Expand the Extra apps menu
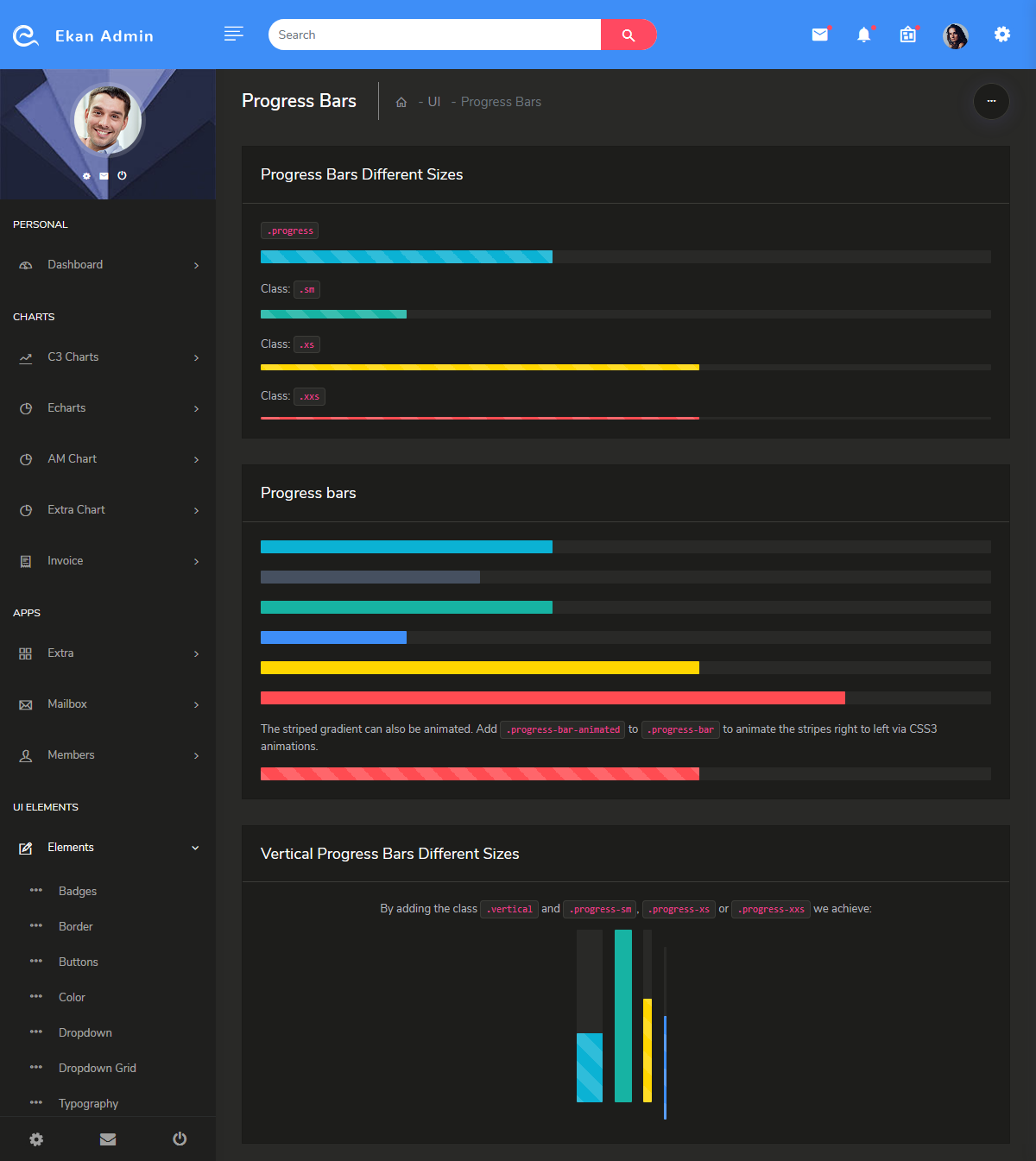 60,653
